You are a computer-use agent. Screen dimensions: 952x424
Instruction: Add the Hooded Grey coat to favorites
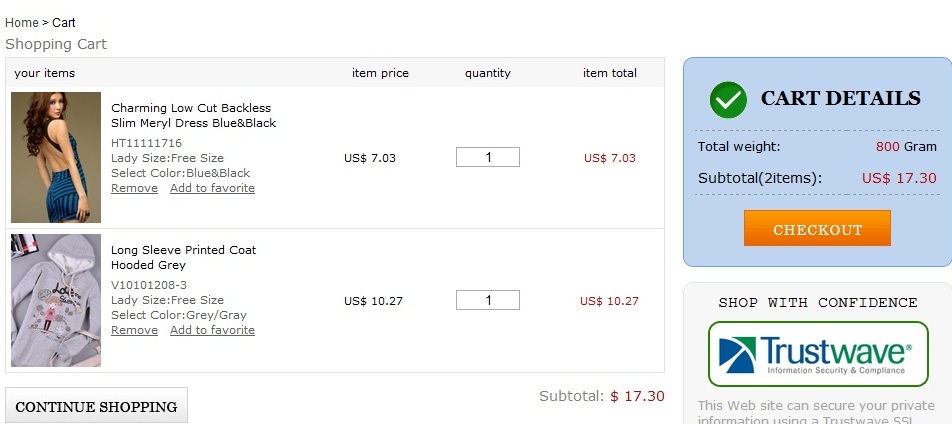pyautogui.click(x=212, y=330)
